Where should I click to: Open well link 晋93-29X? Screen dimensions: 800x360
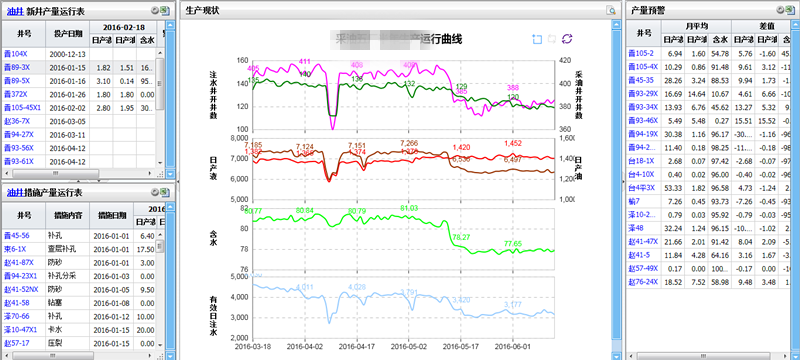click(x=643, y=94)
